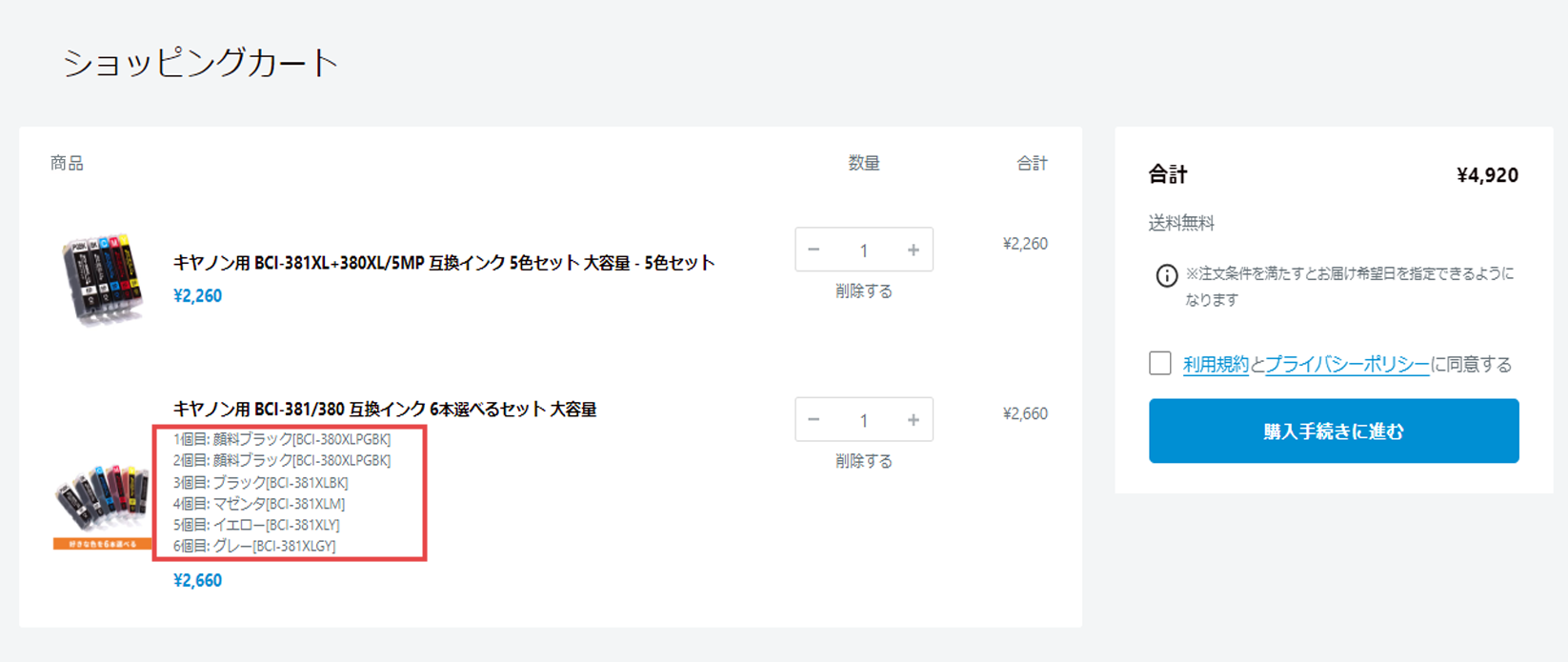Click the info icon beside delivery date note
The width and height of the screenshot is (1568, 662).
point(1166,276)
